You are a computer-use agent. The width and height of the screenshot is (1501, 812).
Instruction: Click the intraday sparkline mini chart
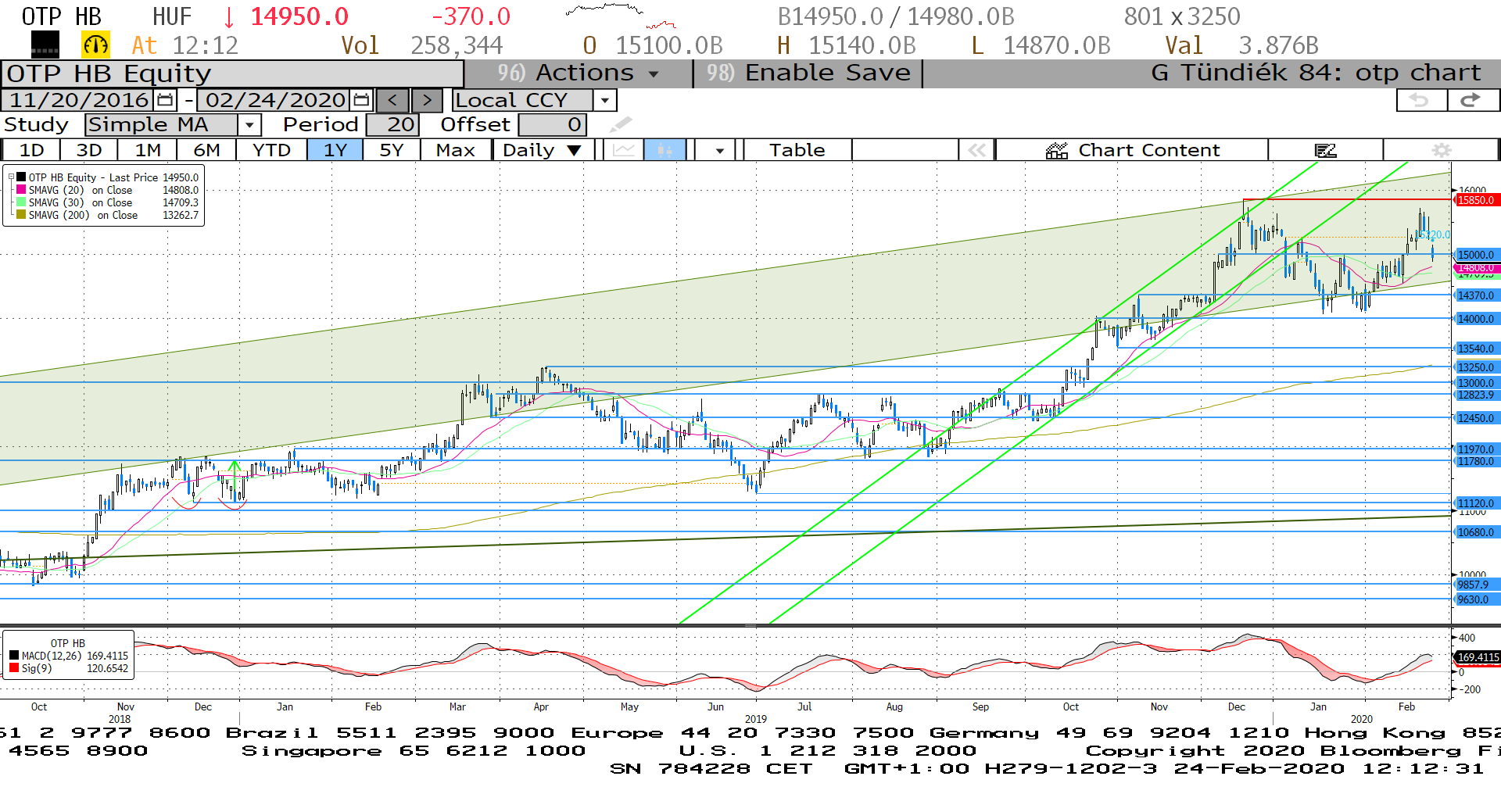tap(620, 17)
